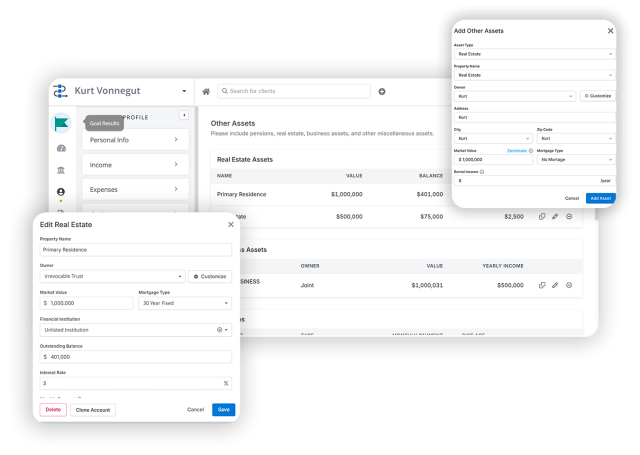Focus the Search for clients field
640x455 pixels.
[294, 91]
